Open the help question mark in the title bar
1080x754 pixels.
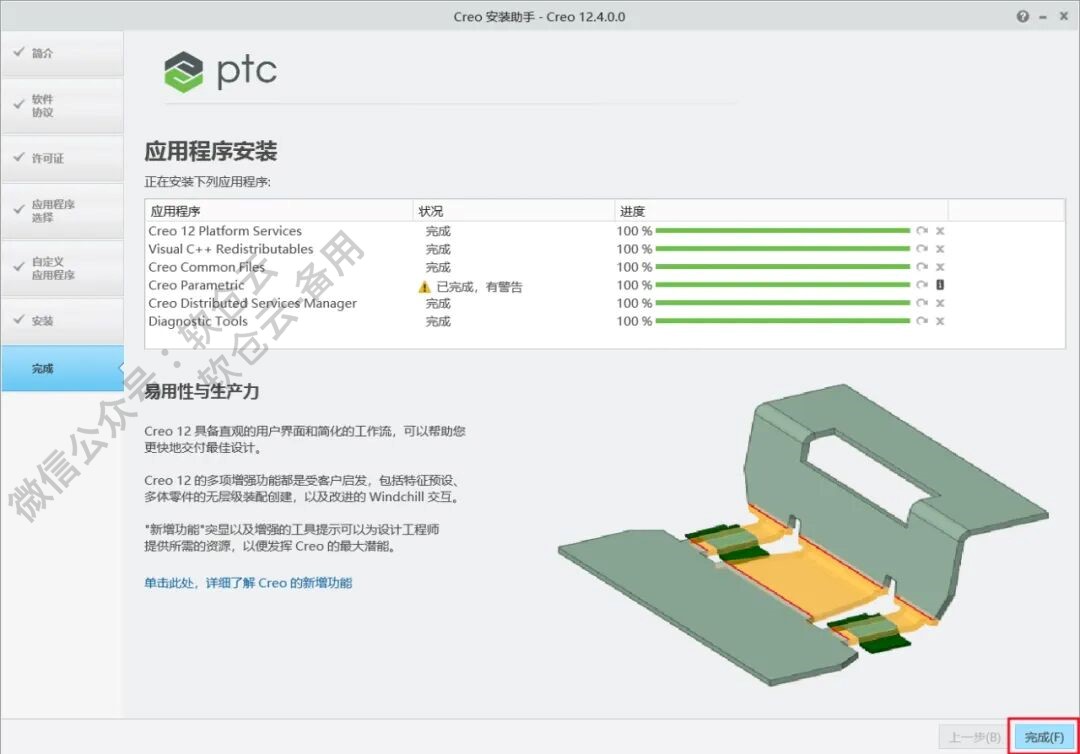coord(1022,16)
